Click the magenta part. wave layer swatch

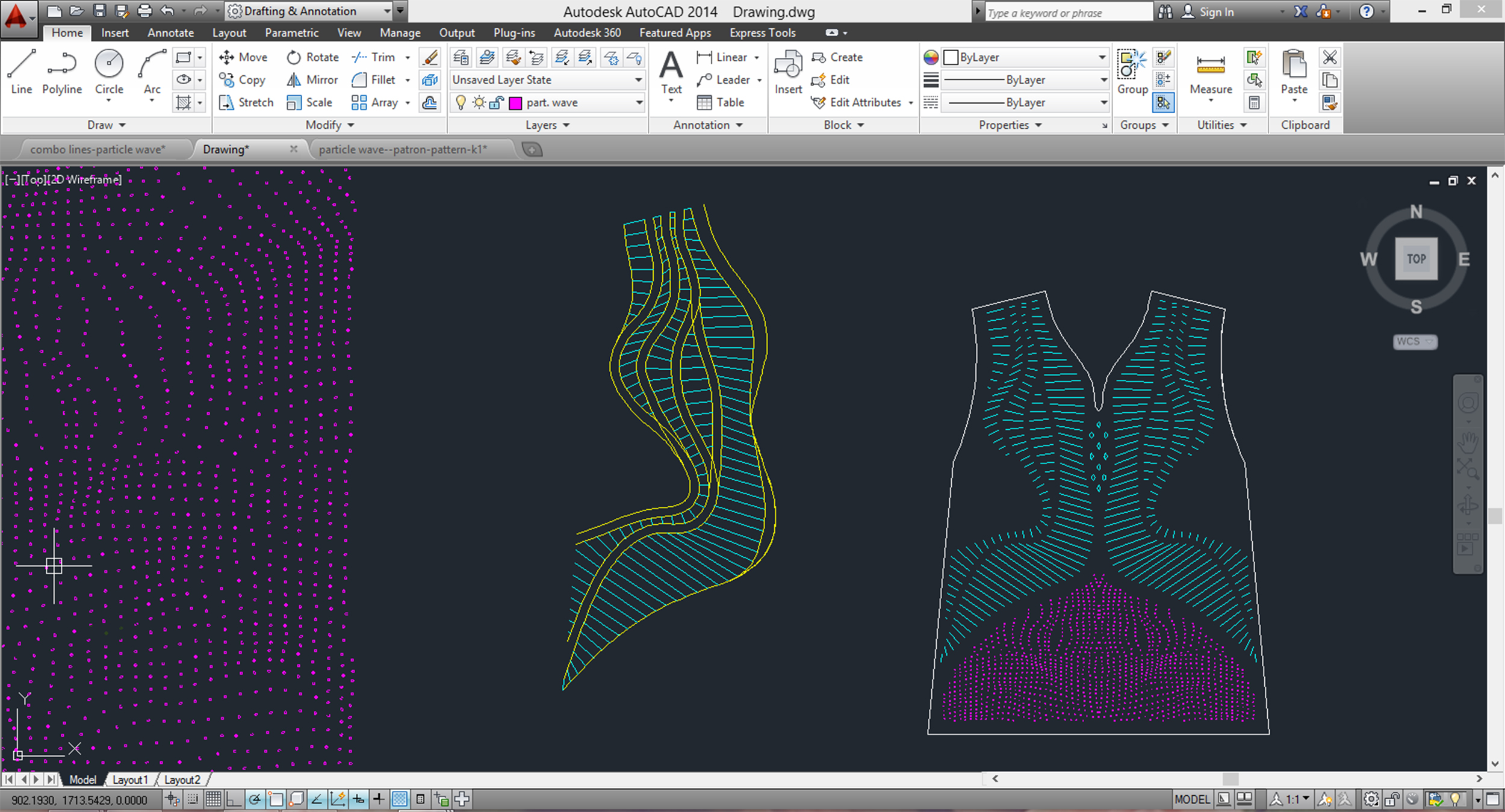tap(515, 103)
